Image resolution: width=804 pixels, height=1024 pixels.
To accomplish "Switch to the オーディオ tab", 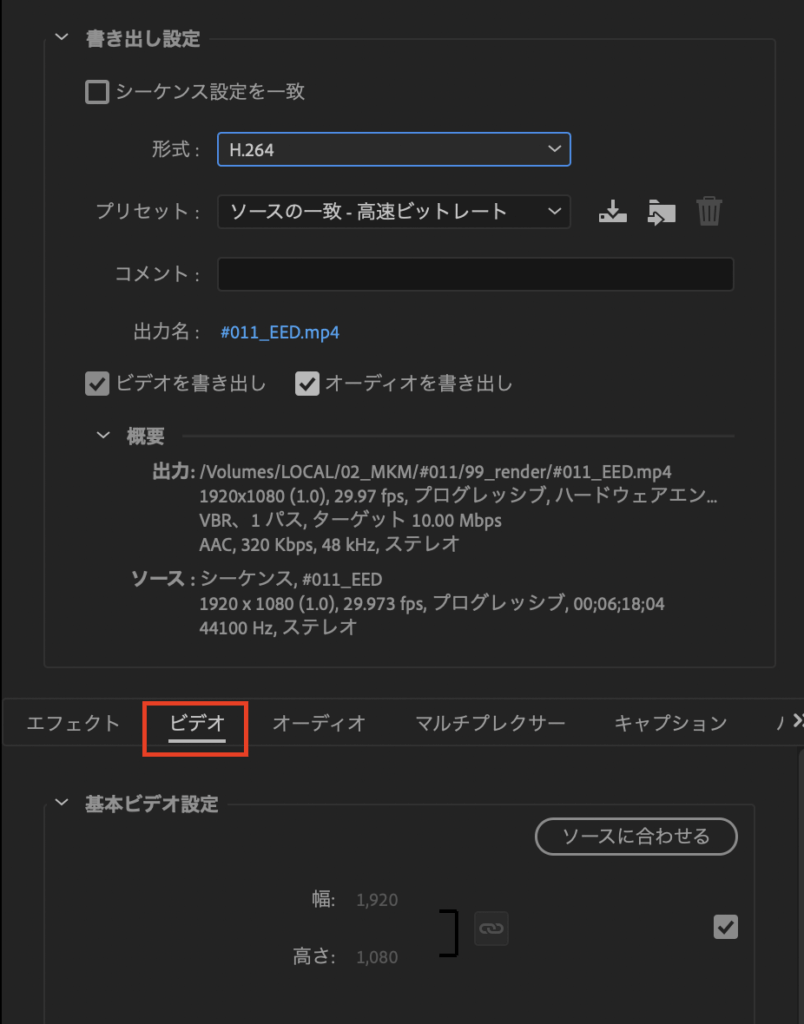I will click(x=319, y=723).
